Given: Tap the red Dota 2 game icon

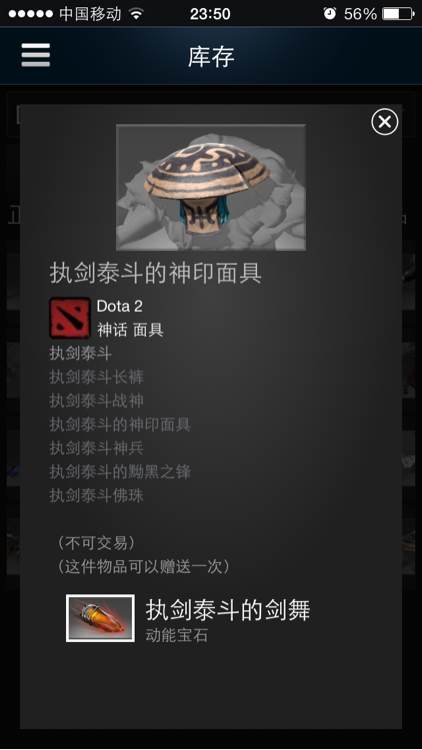Looking at the screenshot, I should (x=70, y=318).
